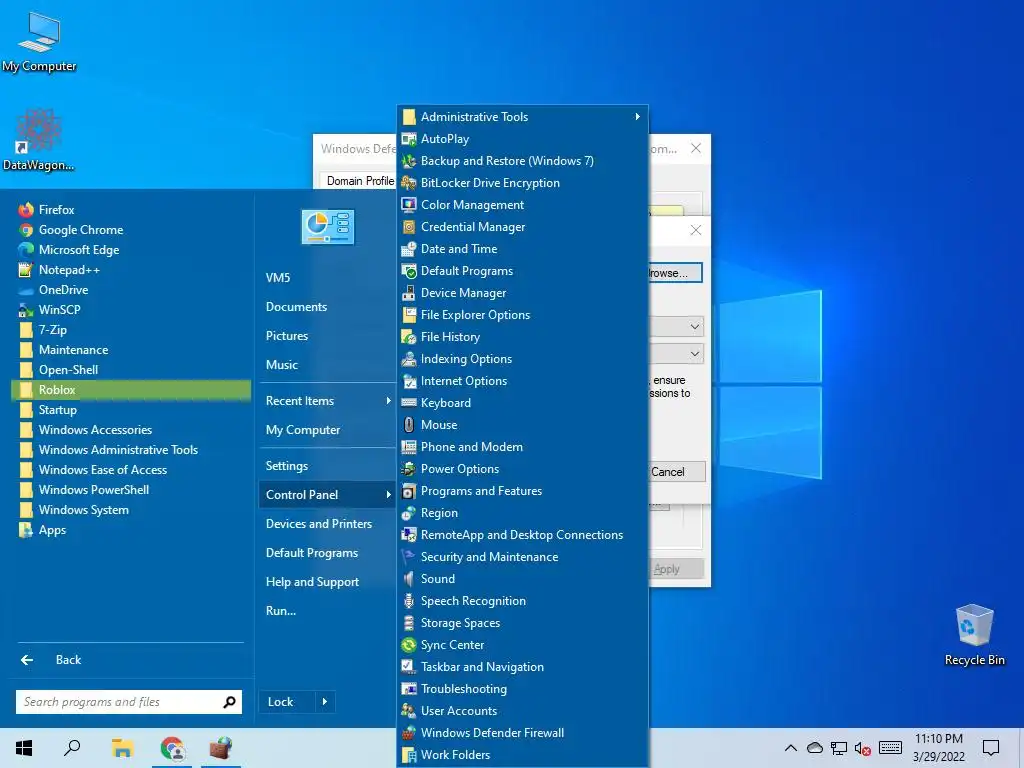The width and height of the screenshot is (1024, 768).
Task: Click the Search programs and files box
Action: 129,702
